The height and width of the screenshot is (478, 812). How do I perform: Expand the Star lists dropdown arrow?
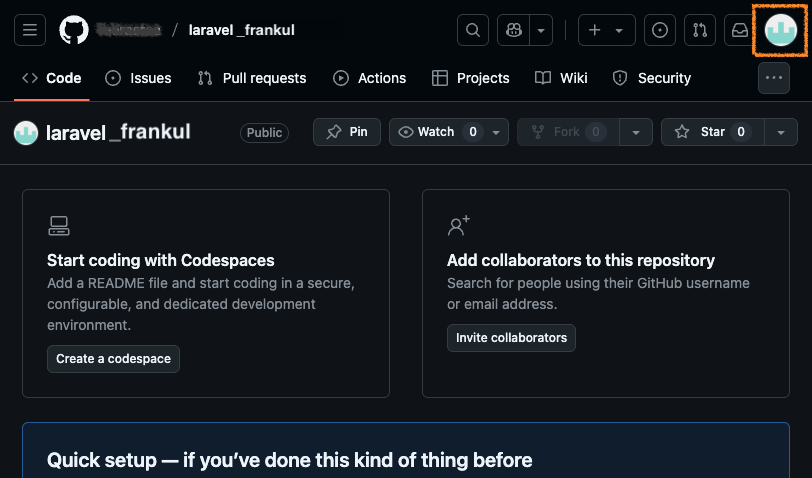tap(781, 132)
